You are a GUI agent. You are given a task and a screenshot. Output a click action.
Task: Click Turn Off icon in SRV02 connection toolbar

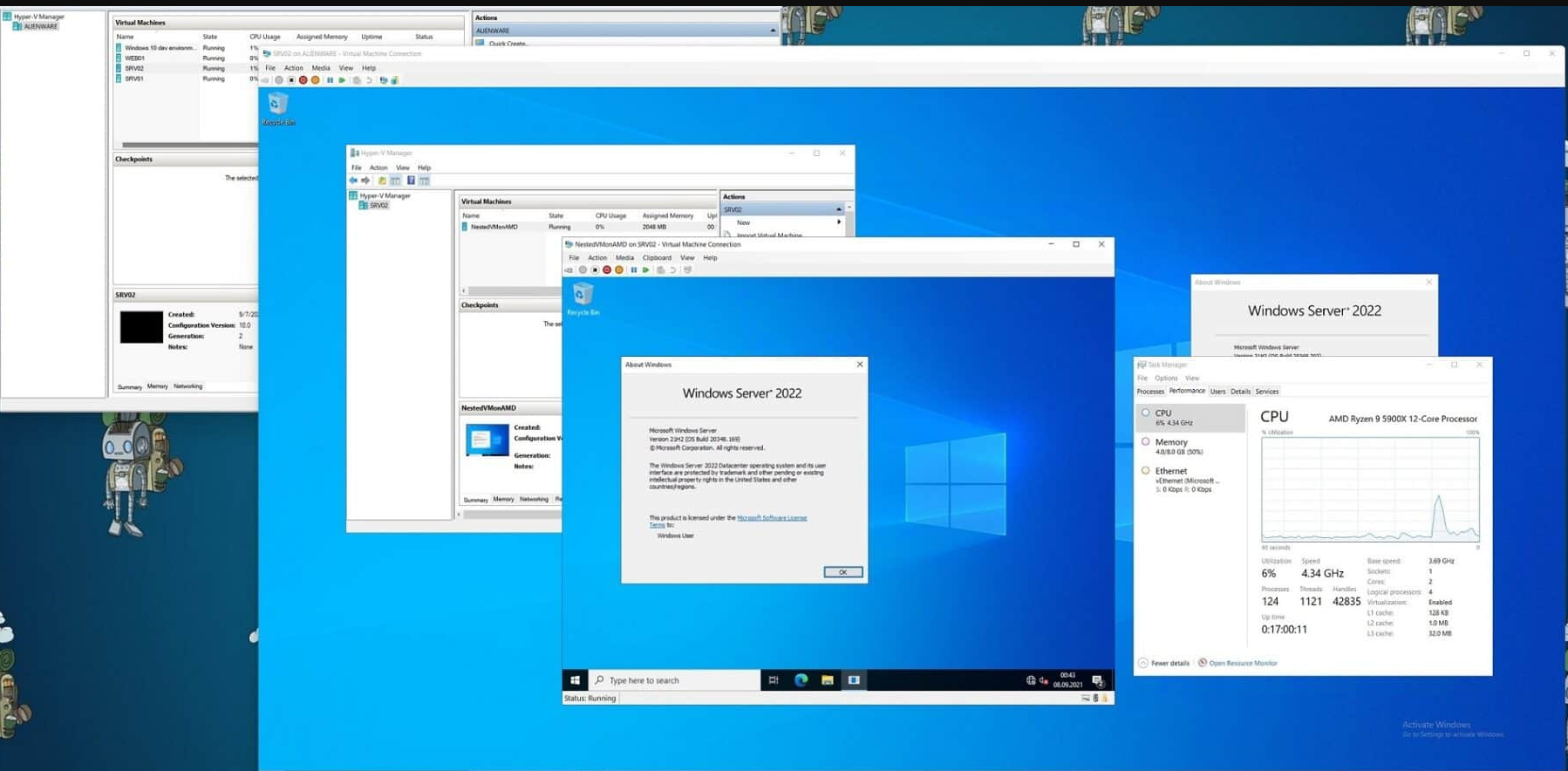pos(291,80)
